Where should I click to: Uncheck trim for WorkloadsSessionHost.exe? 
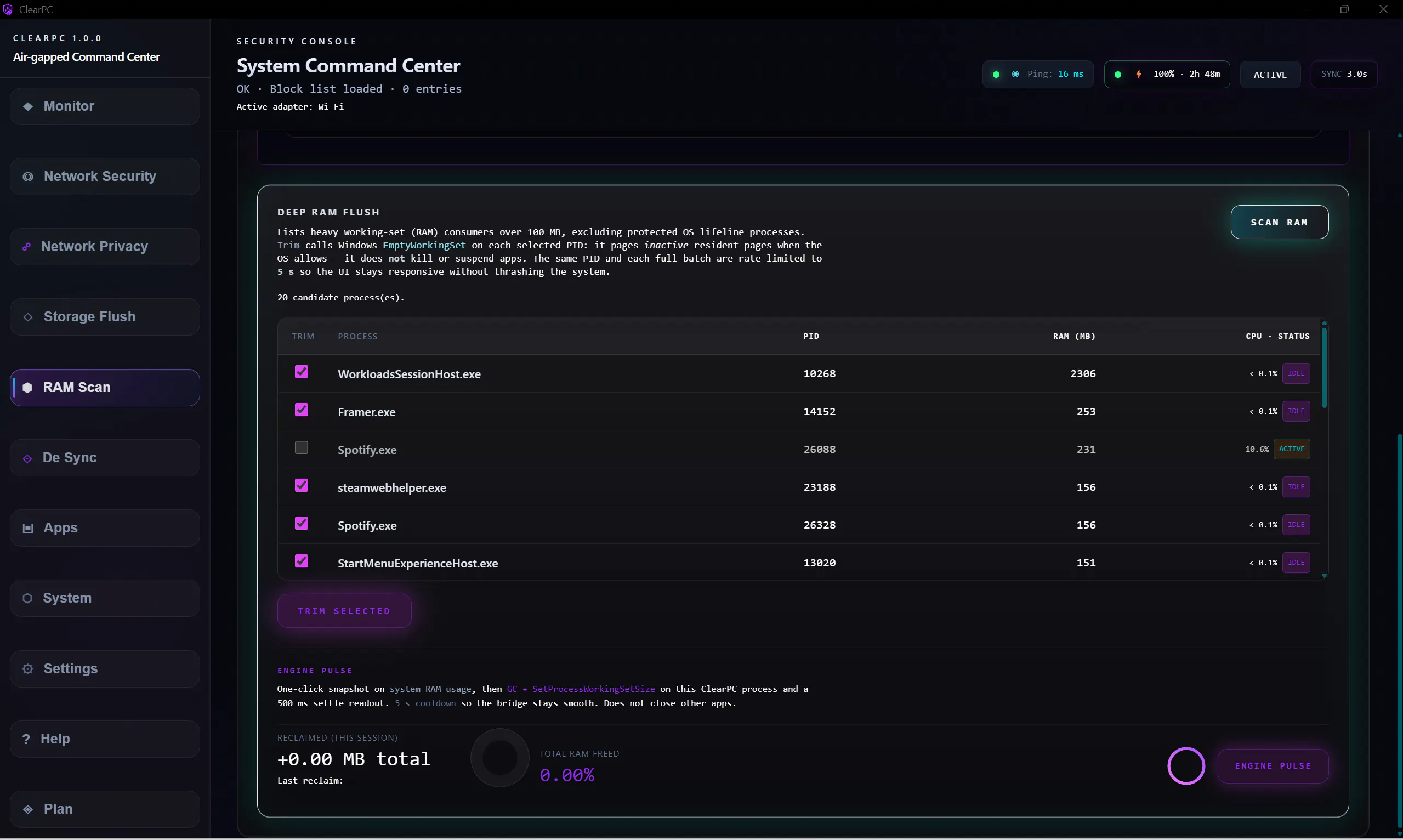(302, 372)
